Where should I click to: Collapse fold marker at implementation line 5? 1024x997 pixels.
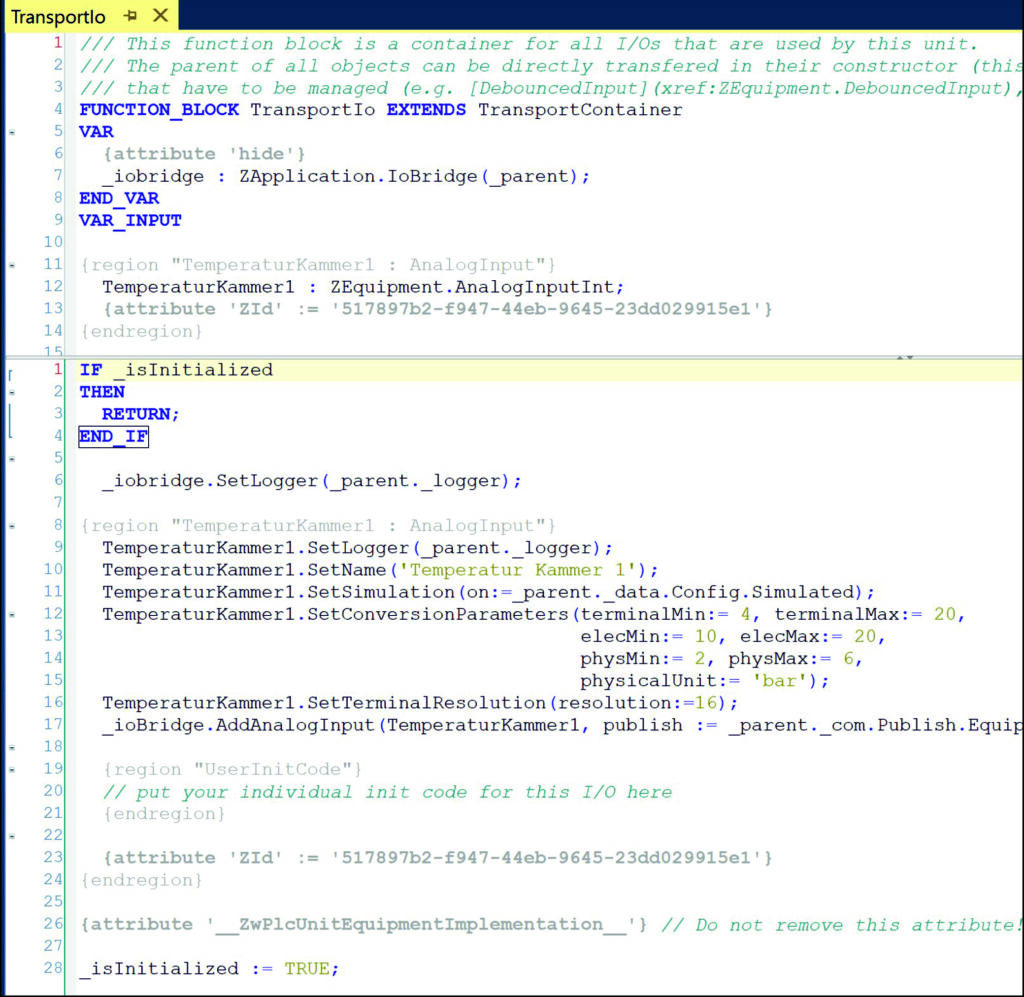coord(12,459)
